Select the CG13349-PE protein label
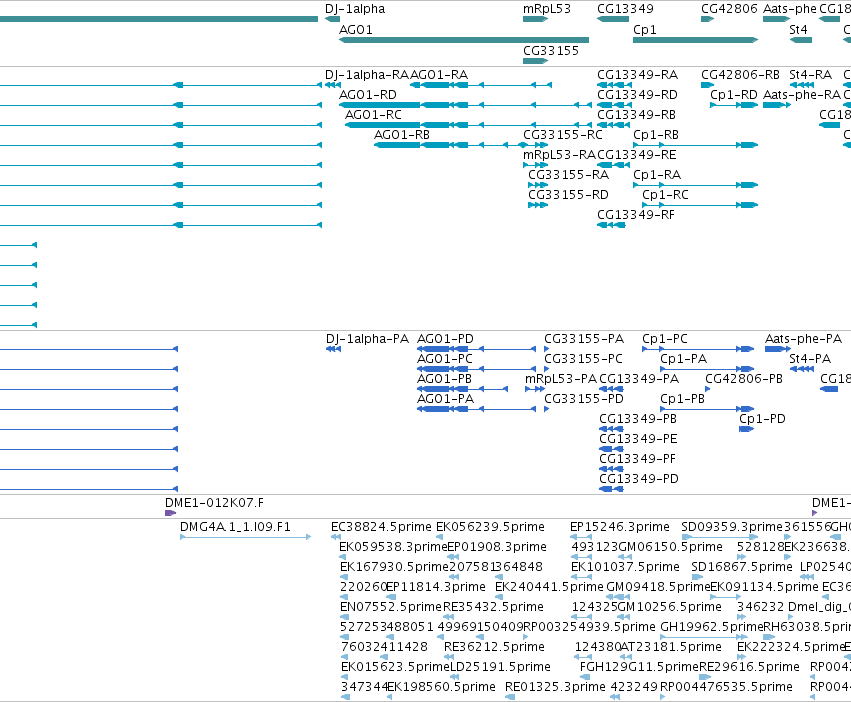Screen dimensions: 851x702 (x=638, y=439)
